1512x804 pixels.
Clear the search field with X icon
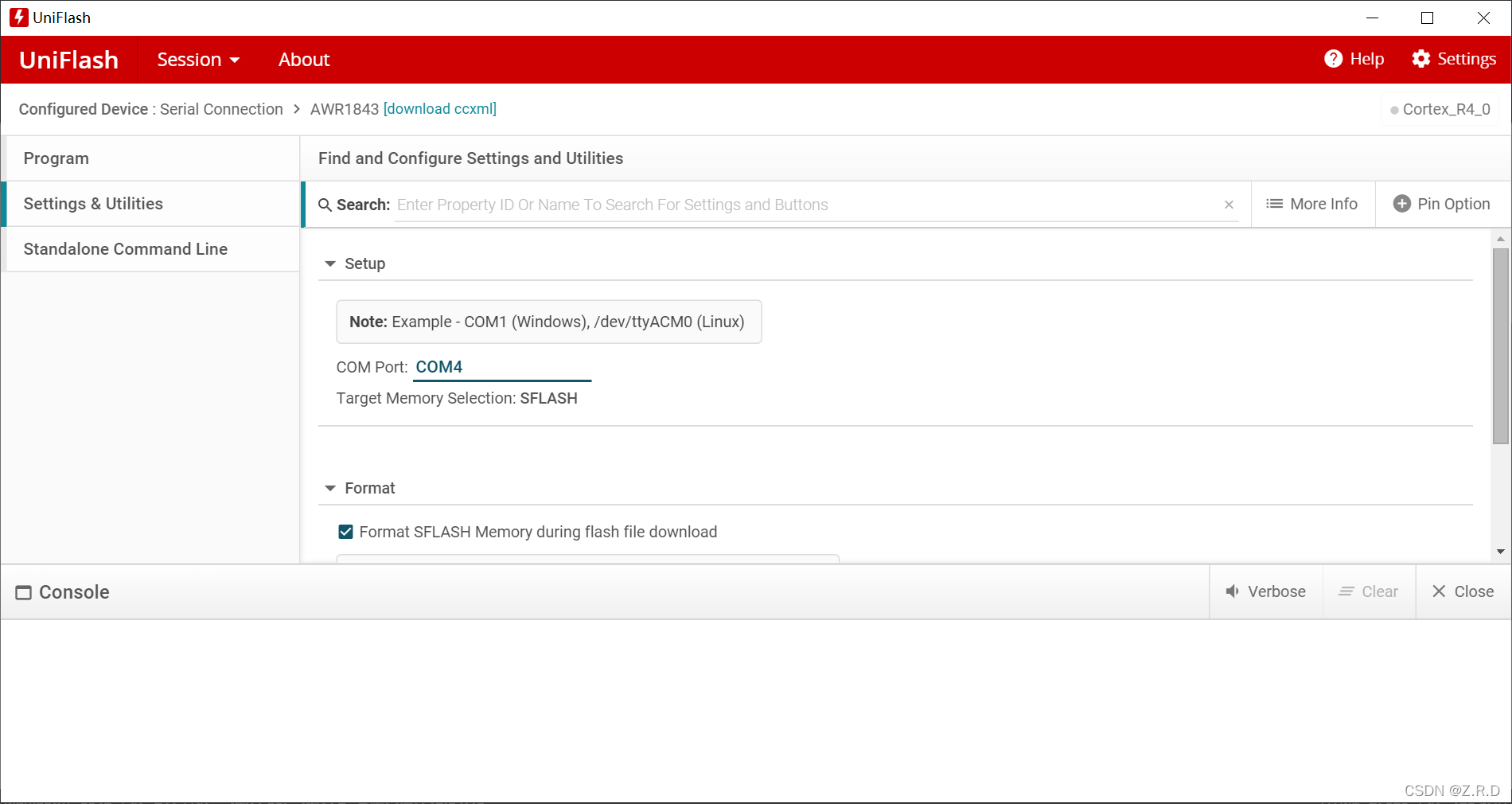1229,205
